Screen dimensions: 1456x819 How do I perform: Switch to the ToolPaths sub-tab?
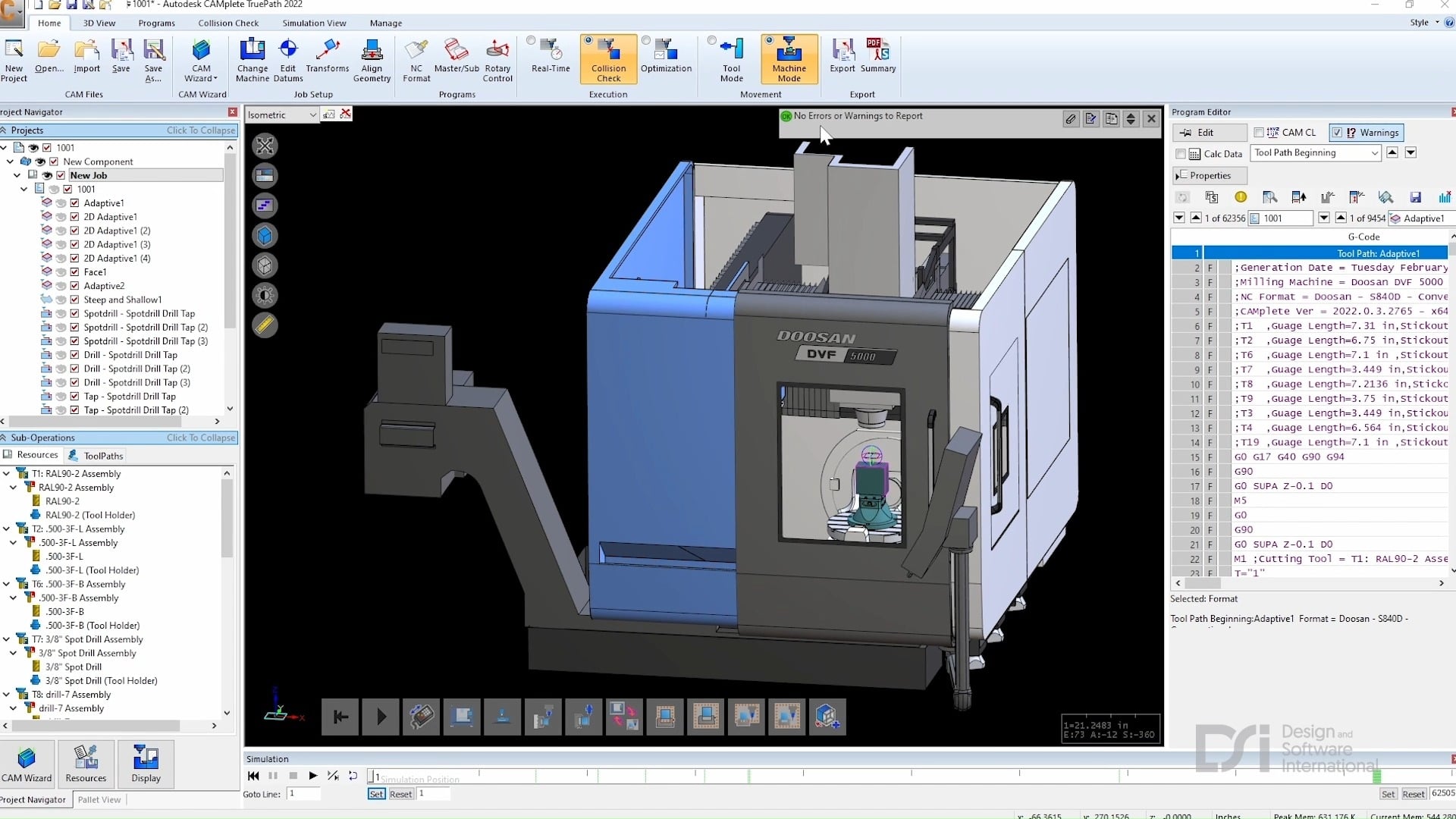coord(96,456)
